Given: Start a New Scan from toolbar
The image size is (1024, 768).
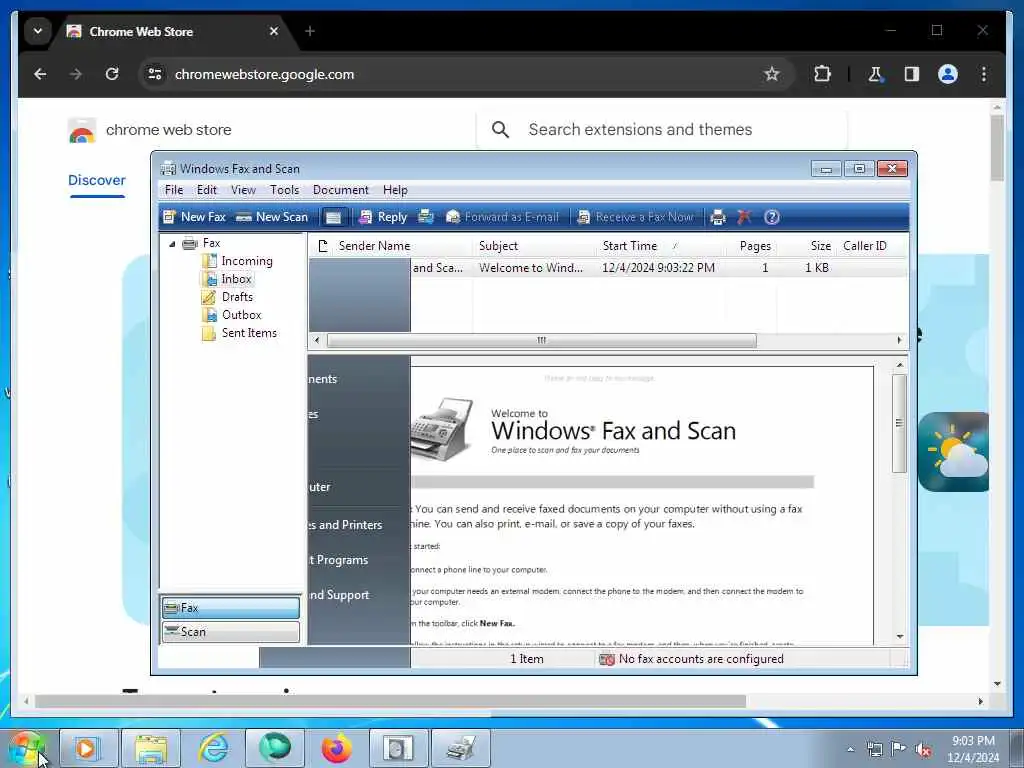Looking at the screenshot, I should [x=272, y=217].
